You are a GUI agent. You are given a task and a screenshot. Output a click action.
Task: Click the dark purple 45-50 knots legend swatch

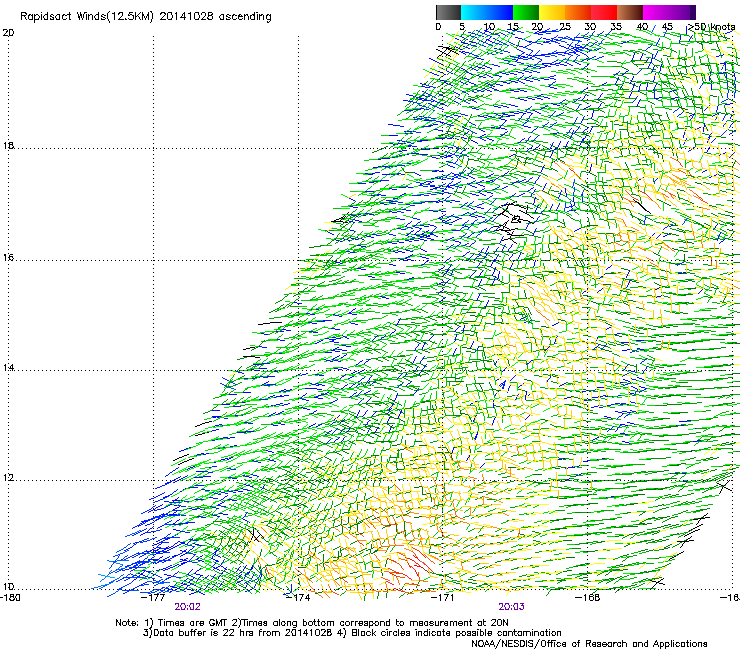coord(682,12)
